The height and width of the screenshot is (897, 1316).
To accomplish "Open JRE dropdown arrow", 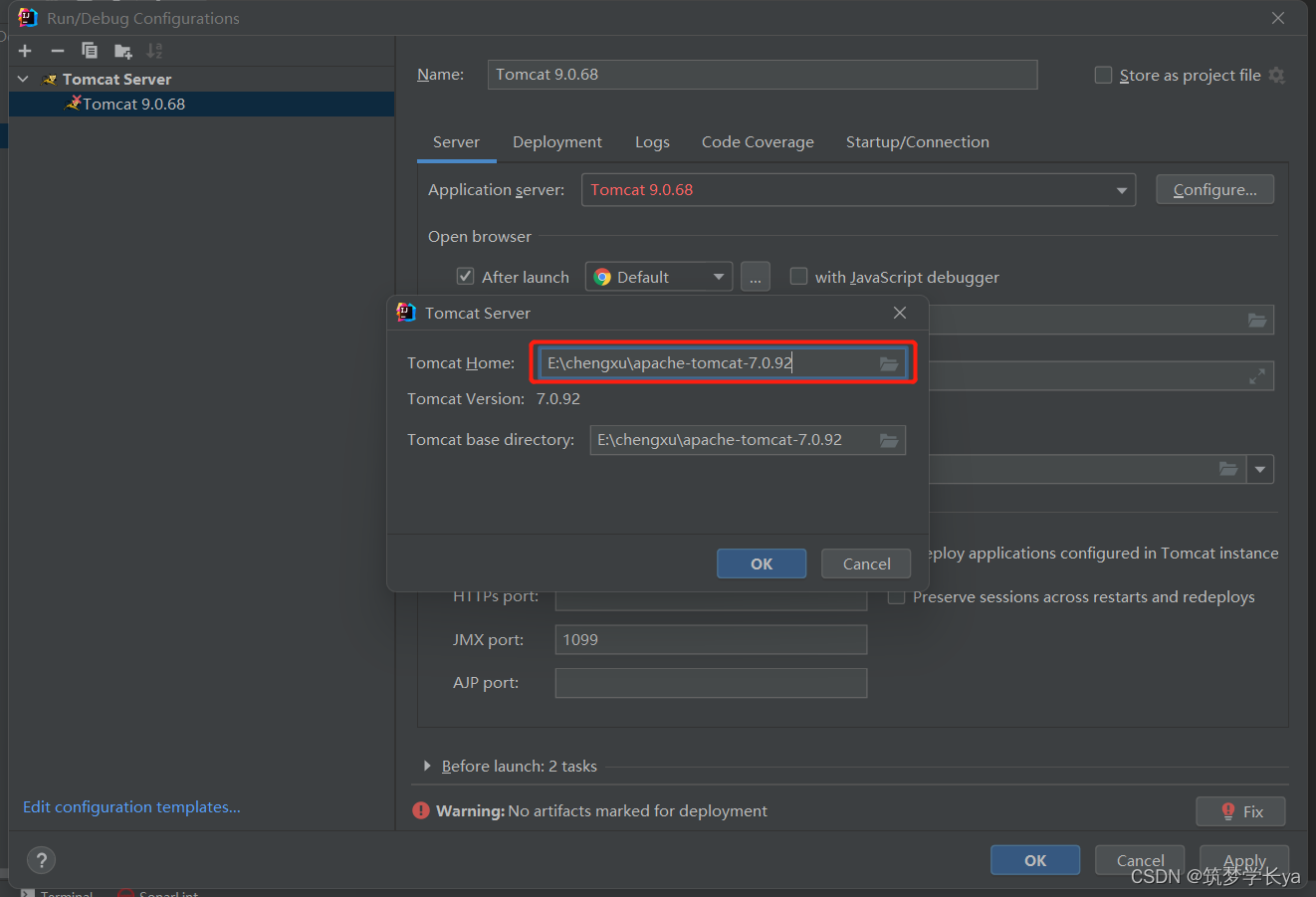I will coord(1261,469).
